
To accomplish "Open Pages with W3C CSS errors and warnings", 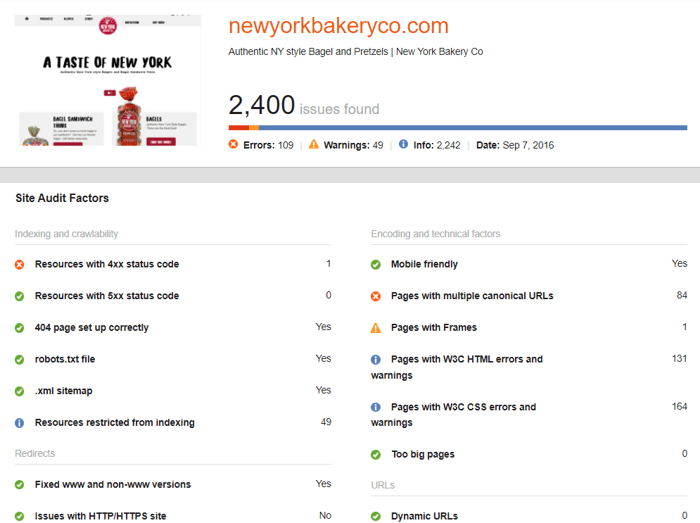I will click(x=454, y=415).
